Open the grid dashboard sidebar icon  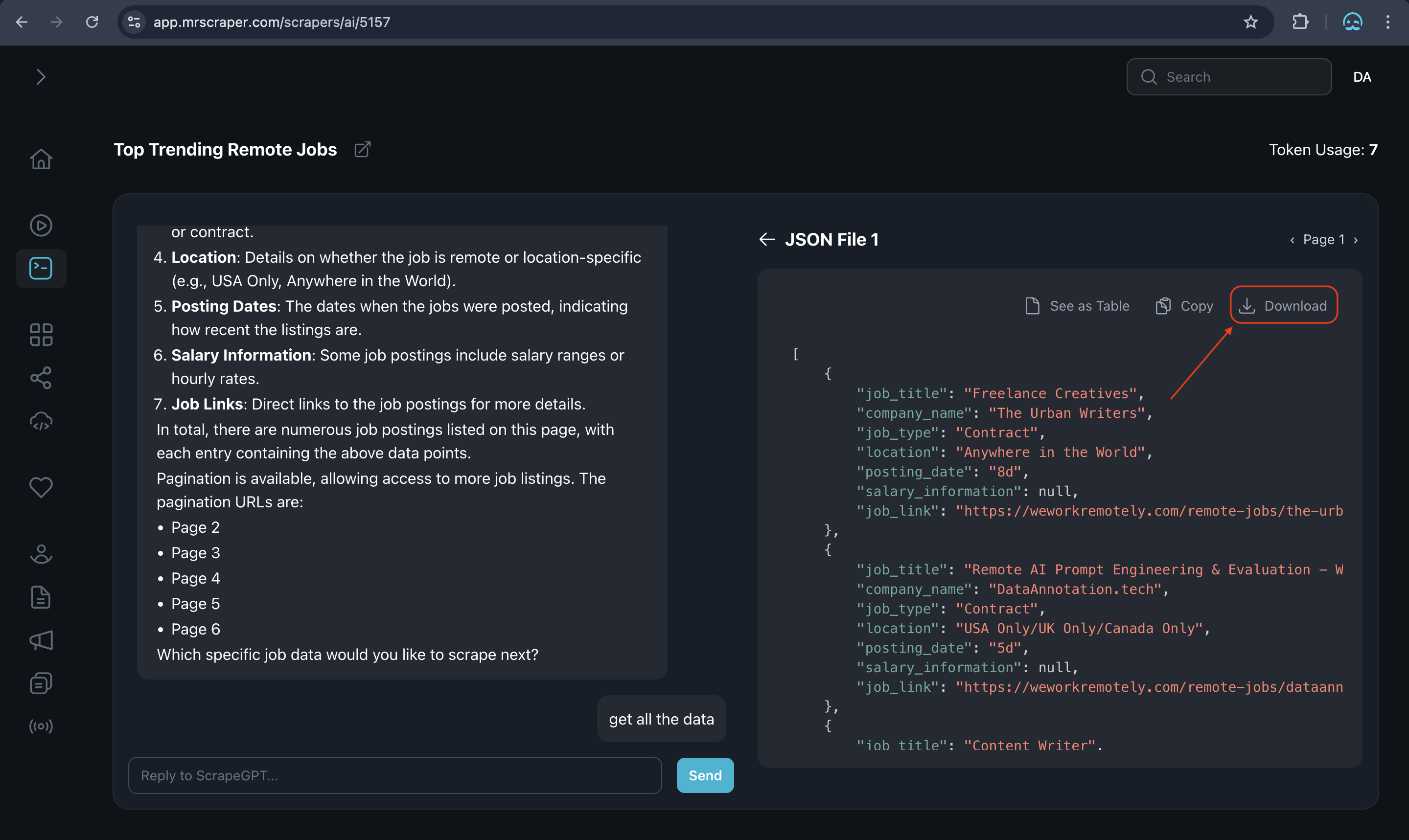pyautogui.click(x=41, y=335)
